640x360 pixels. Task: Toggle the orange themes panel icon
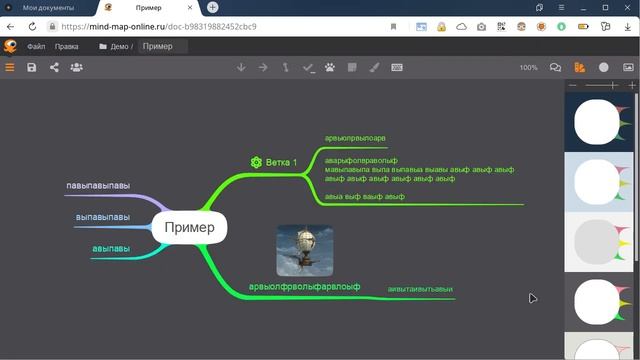point(580,67)
